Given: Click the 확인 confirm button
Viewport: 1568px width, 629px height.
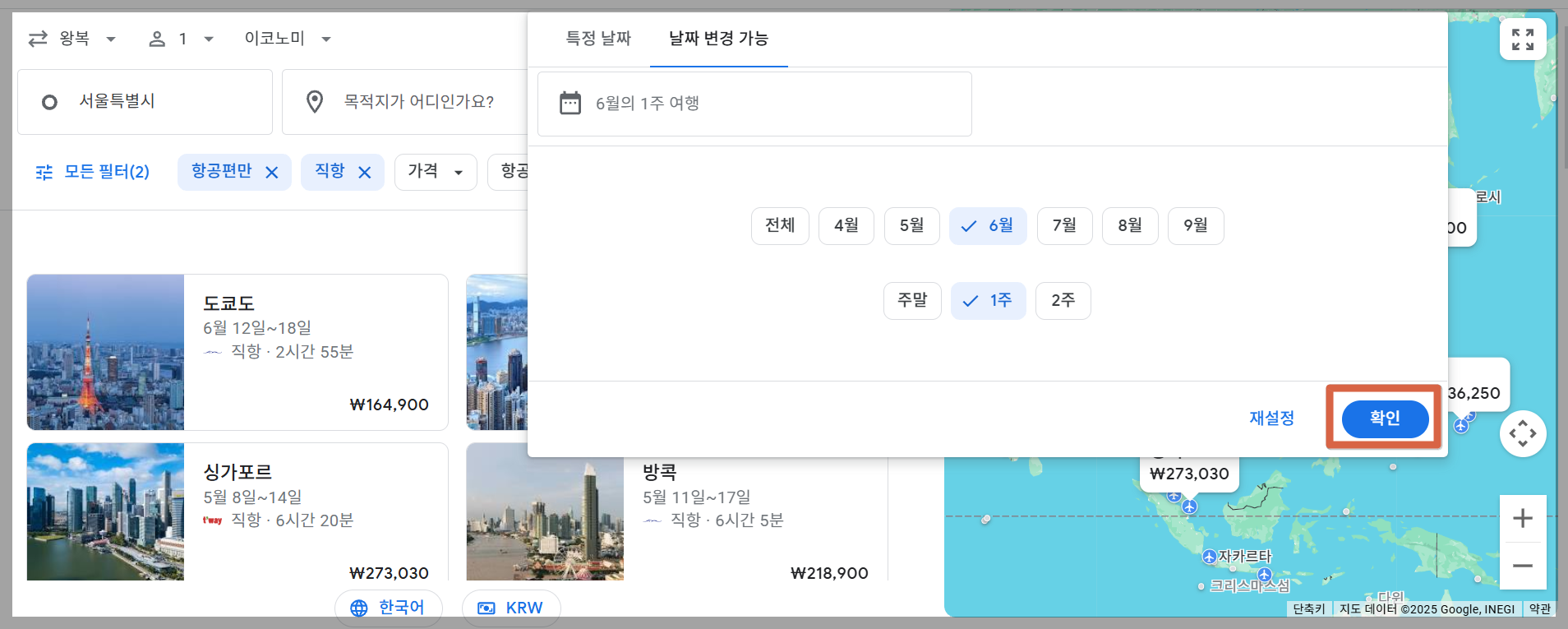Looking at the screenshot, I should click(1385, 419).
